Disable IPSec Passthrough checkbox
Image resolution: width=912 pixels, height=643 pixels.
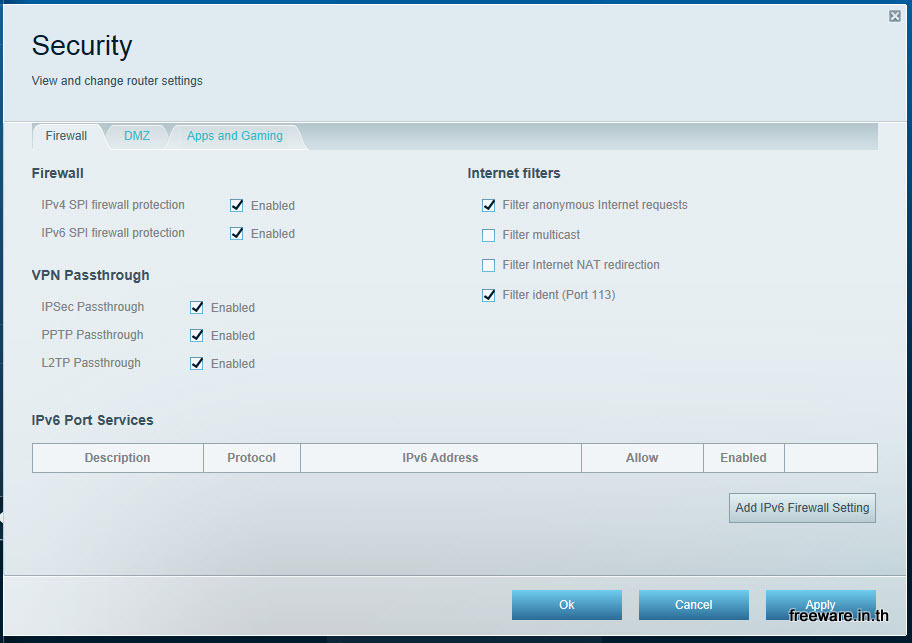[x=197, y=308]
